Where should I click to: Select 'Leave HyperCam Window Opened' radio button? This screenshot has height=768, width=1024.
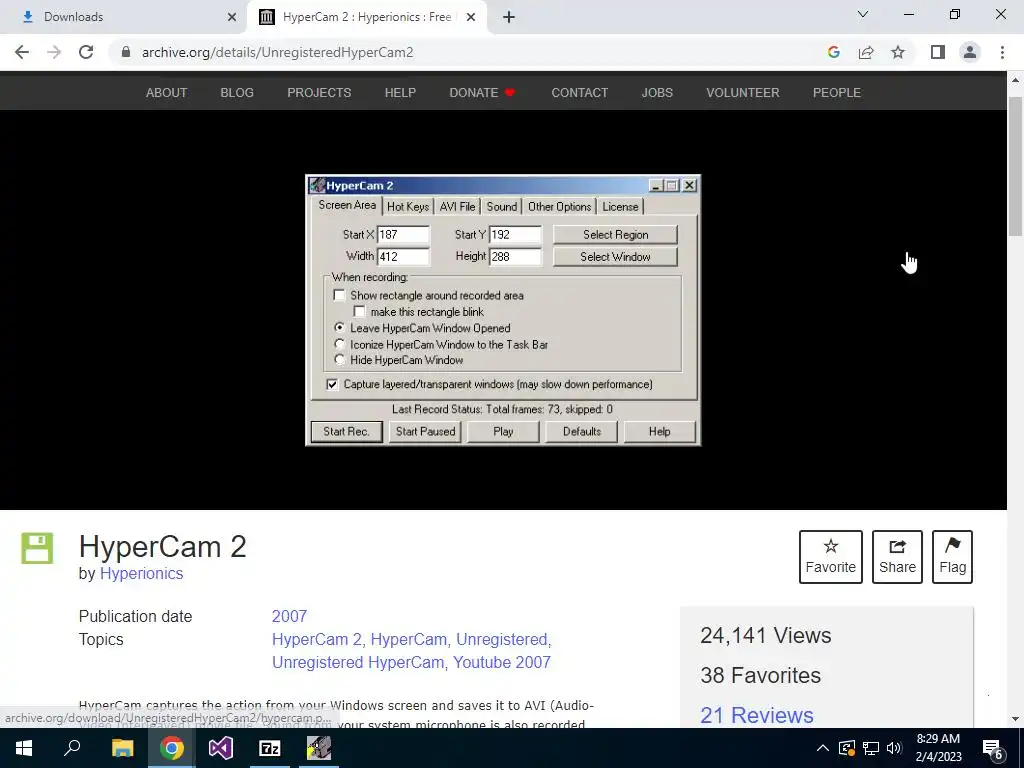(339, 327)
